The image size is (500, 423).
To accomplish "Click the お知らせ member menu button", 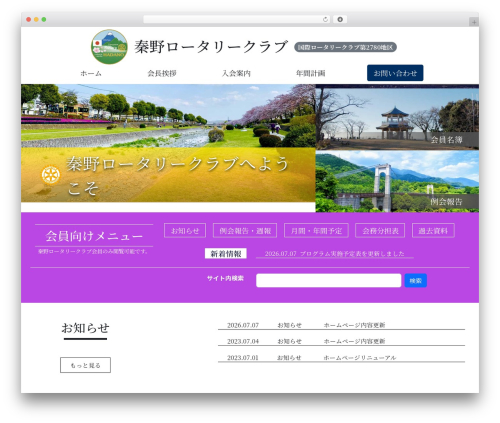I will [x=185, y=231].
